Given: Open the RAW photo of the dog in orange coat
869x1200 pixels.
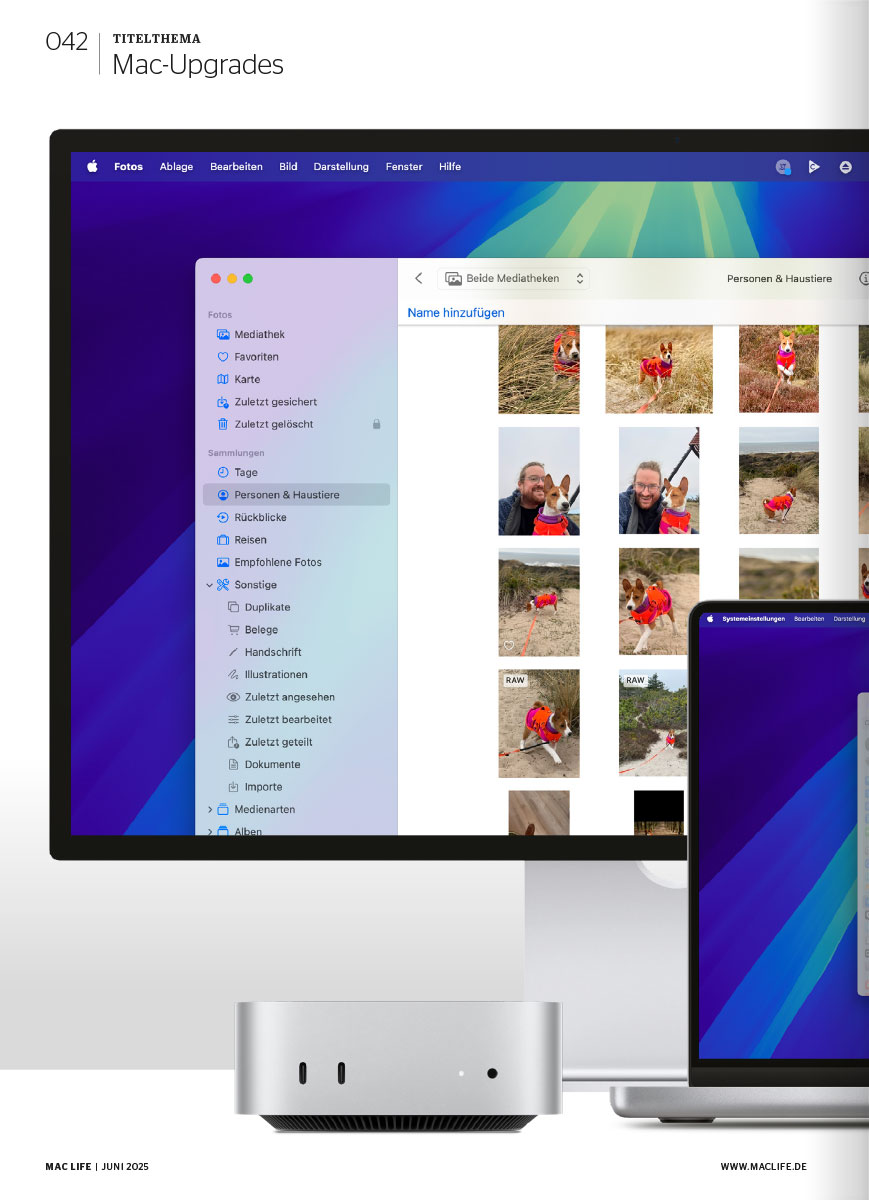Looking at the screenshot, I should [539, 723].
